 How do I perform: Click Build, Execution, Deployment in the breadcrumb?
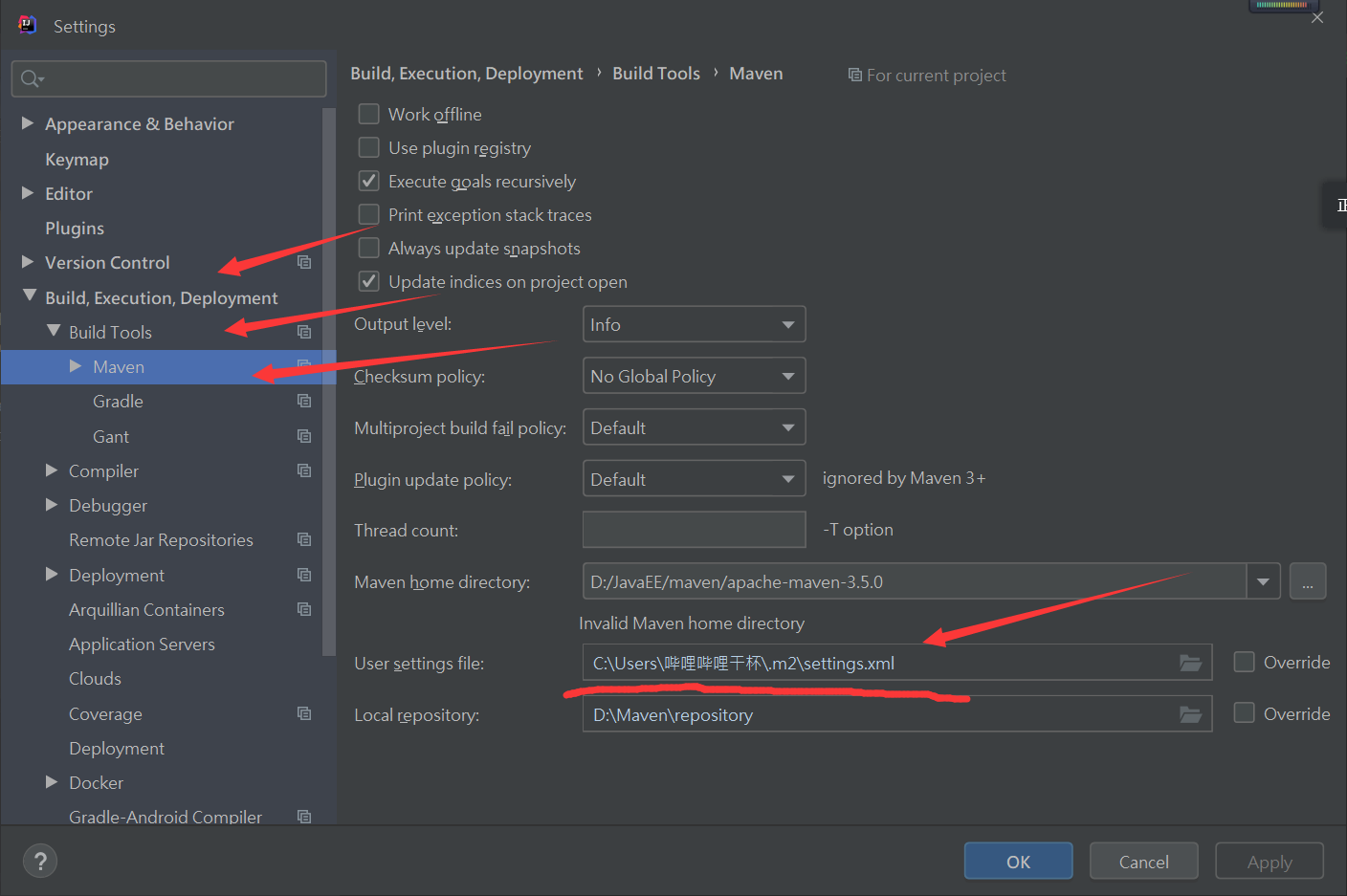[467, 74]
